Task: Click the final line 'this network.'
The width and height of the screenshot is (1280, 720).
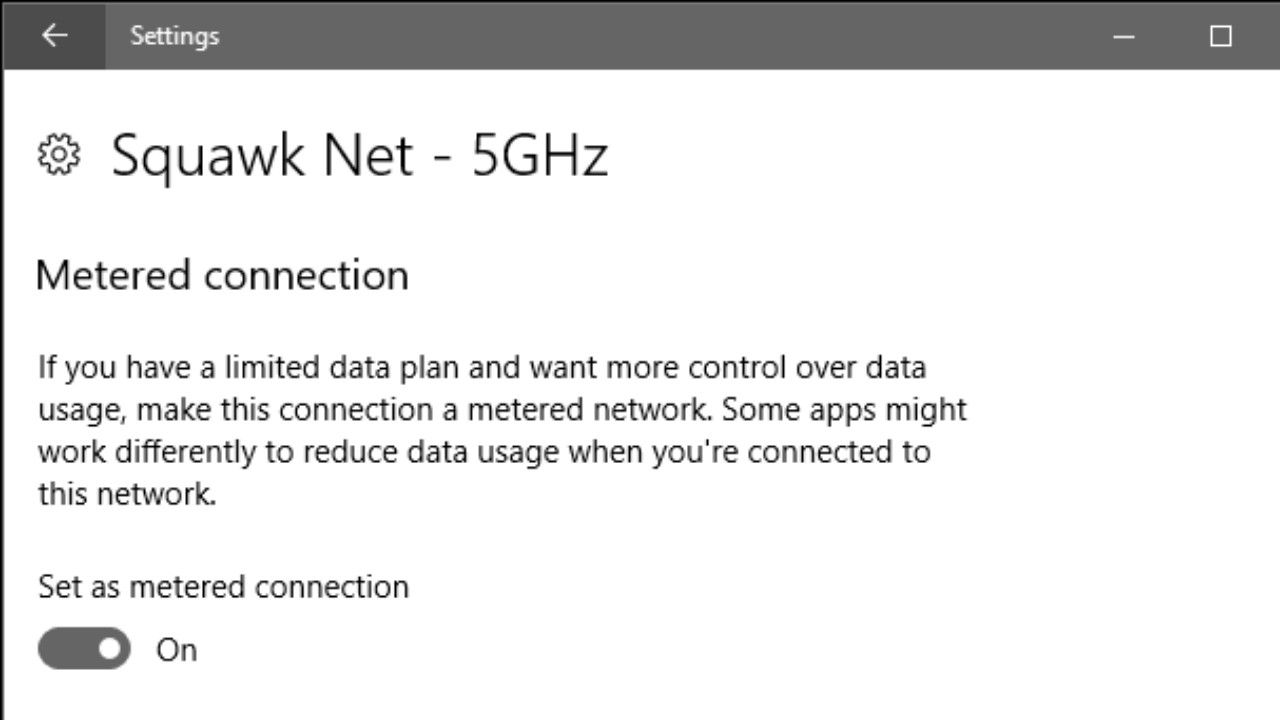Action: pos(127,493)
